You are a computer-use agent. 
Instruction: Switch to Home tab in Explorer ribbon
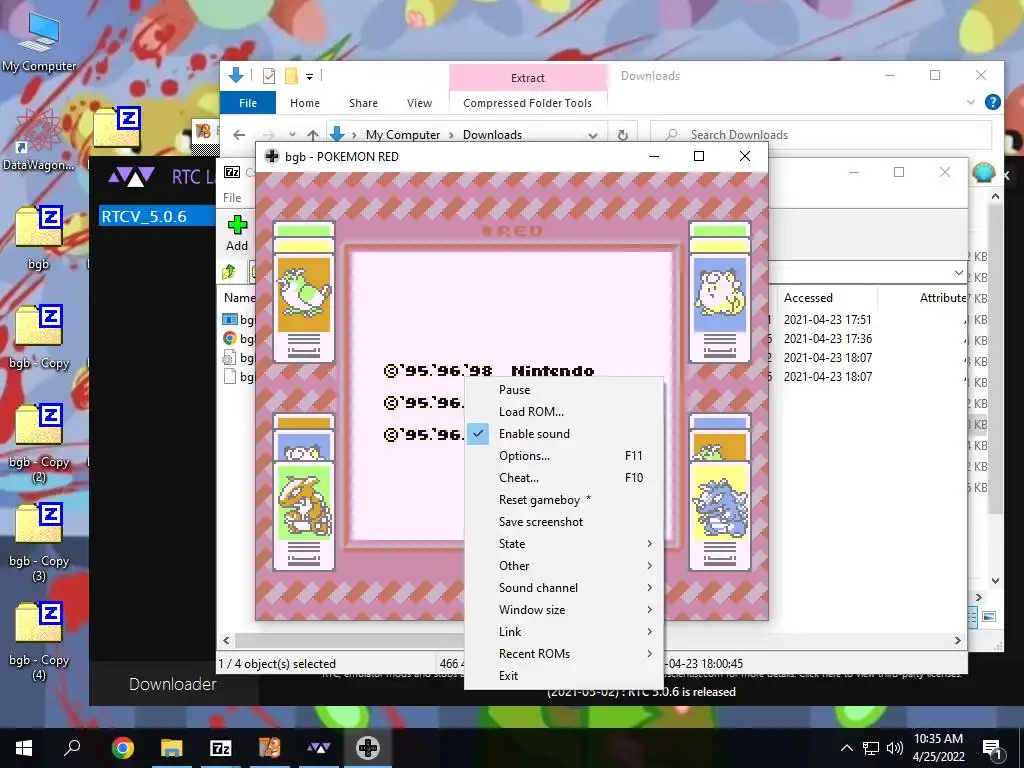pos(305,103)
